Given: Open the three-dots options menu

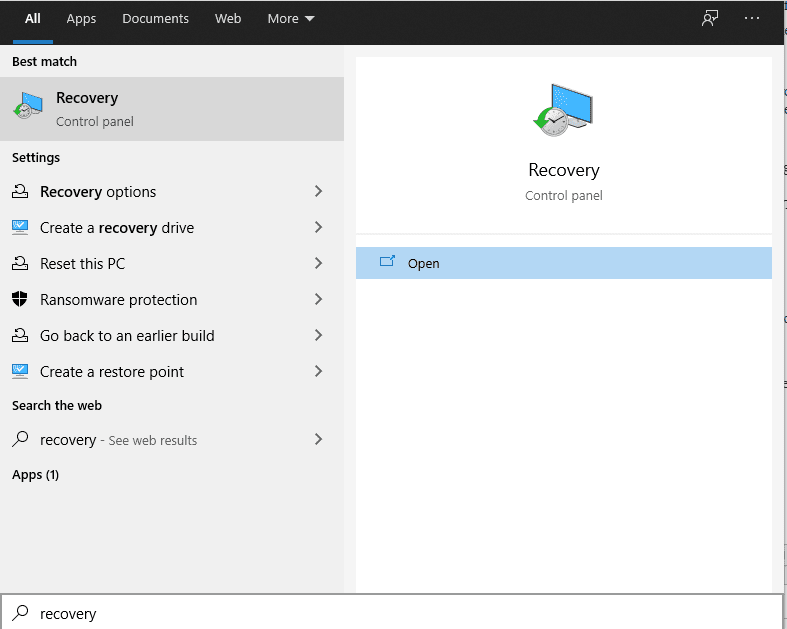Looking at the screenshot, I should (x=751, y=19).
